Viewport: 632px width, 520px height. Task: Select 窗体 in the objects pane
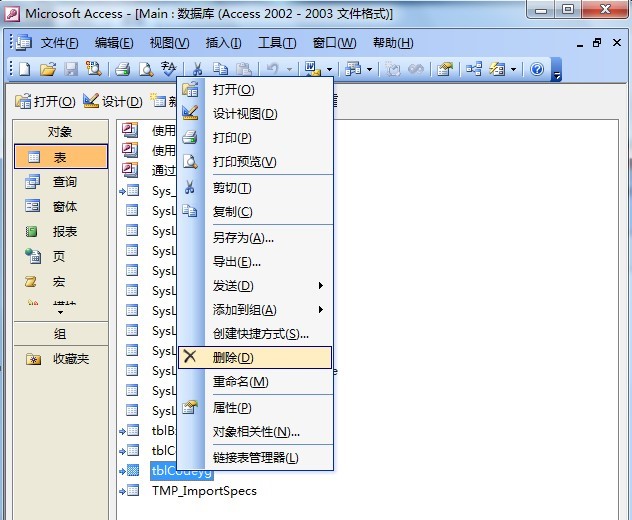[61, 206]
